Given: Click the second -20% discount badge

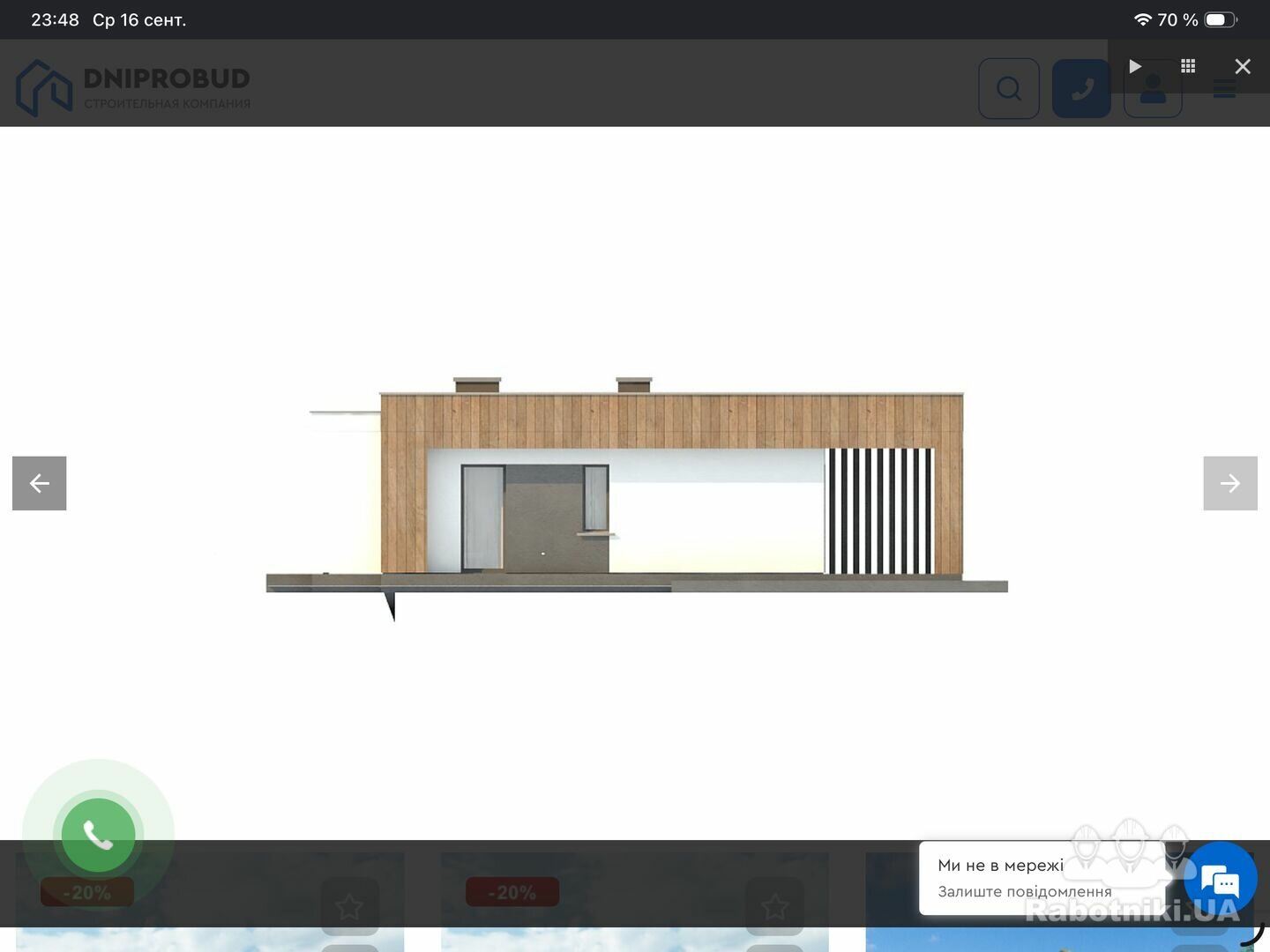Looking at the screenshot, I should click(512, 892).
